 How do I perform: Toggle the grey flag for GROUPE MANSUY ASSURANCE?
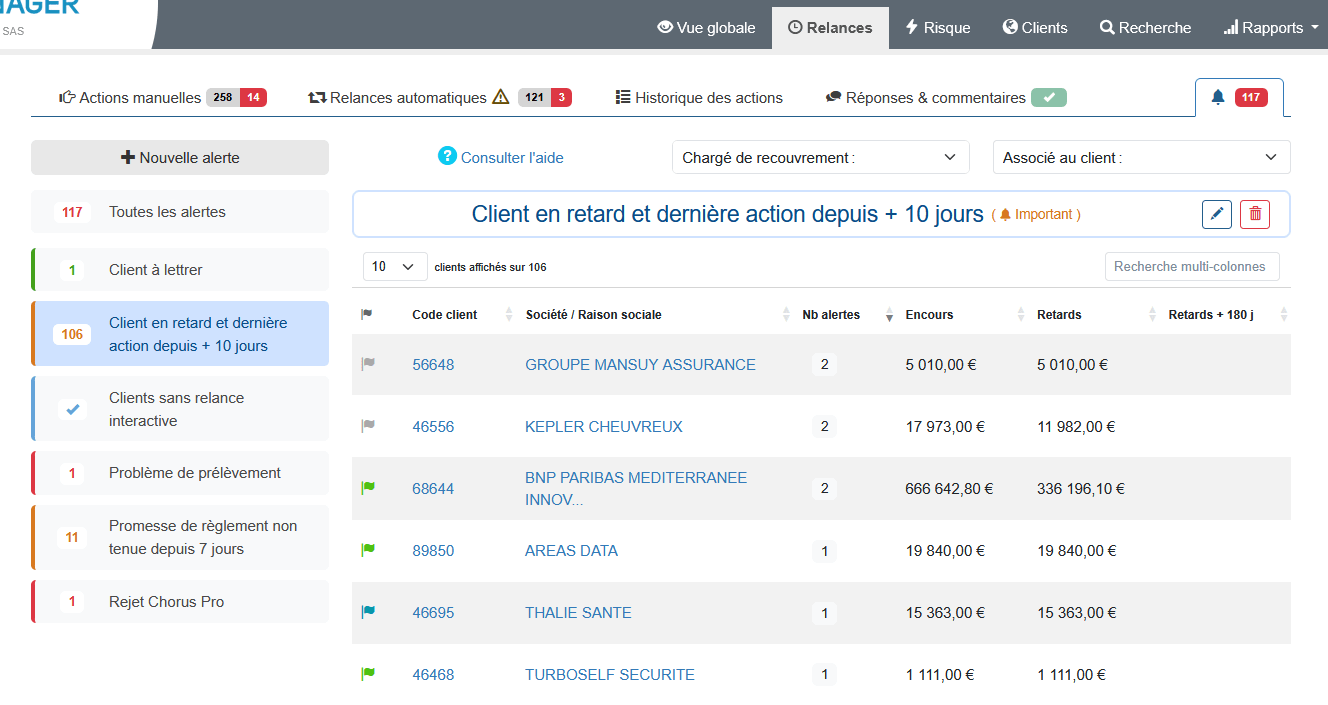click(367, 364)
